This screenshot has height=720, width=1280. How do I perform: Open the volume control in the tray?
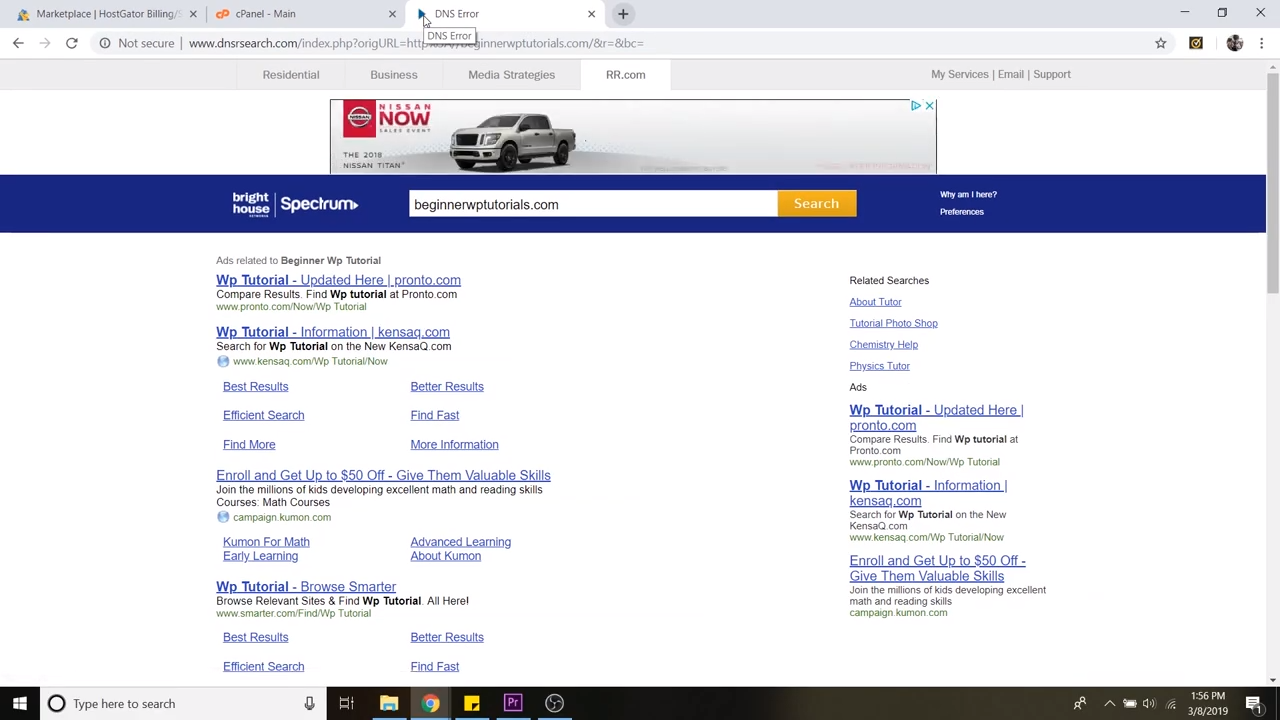1149,704
